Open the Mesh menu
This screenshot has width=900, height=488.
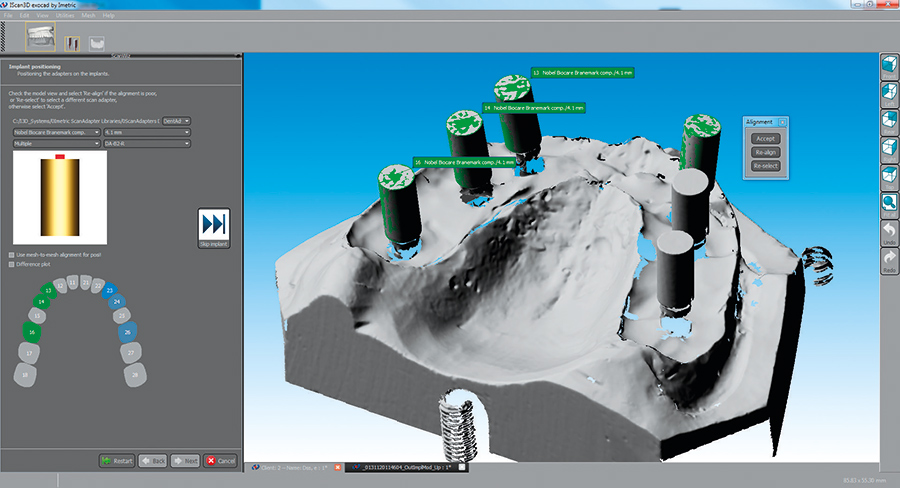pos(88,16)
